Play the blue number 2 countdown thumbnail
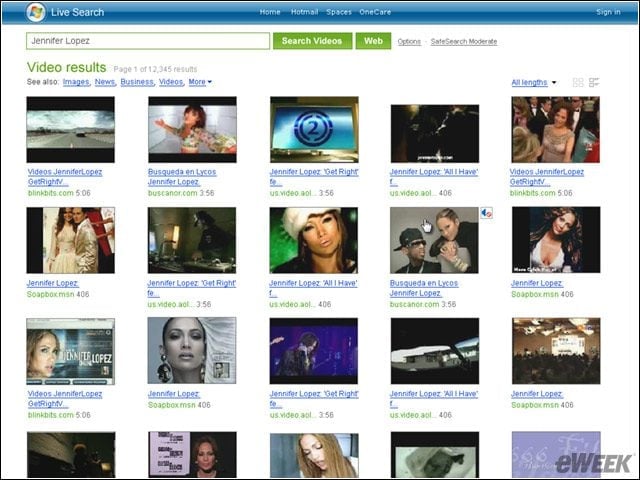Viewport: 640px width, 480px height. [x=314, y=129]
